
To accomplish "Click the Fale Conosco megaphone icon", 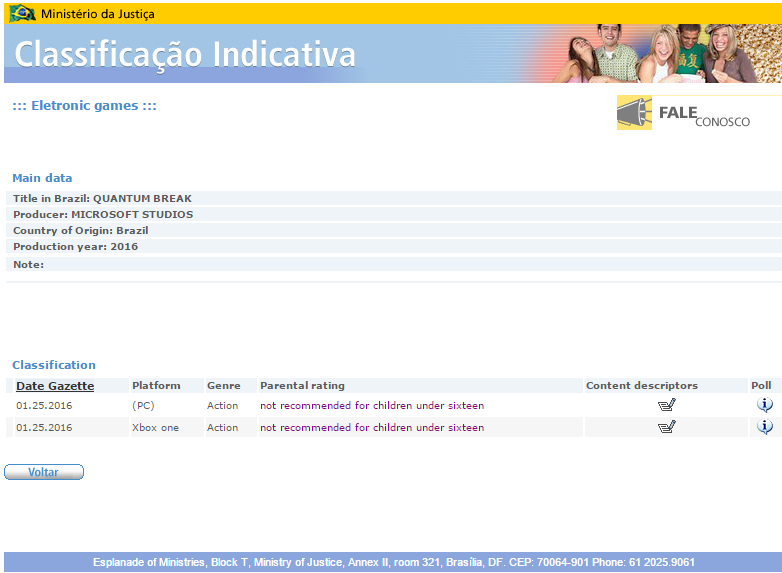I will click(634, 113).
